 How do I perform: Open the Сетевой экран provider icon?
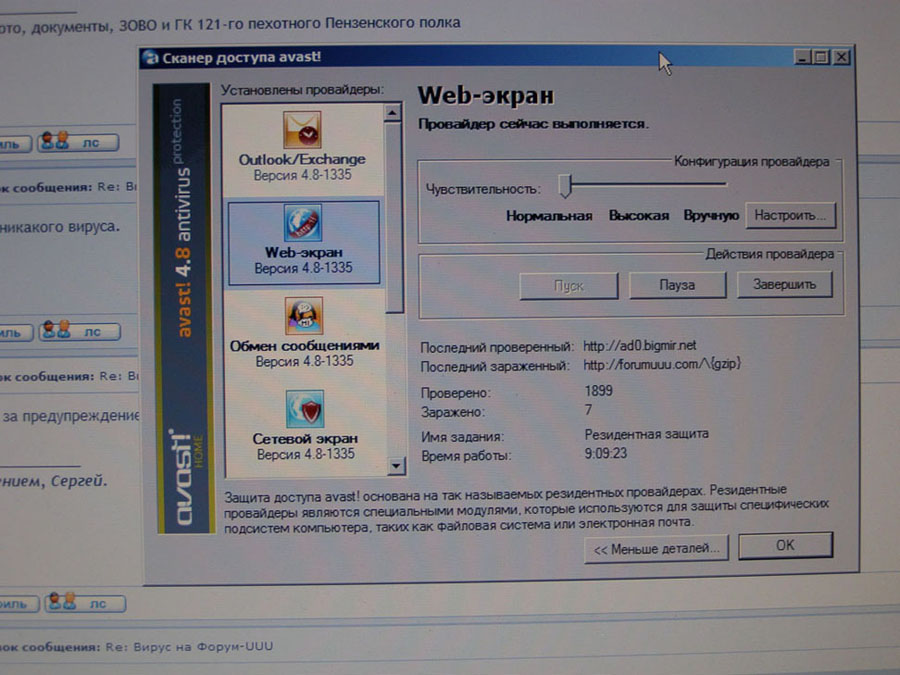304,409
